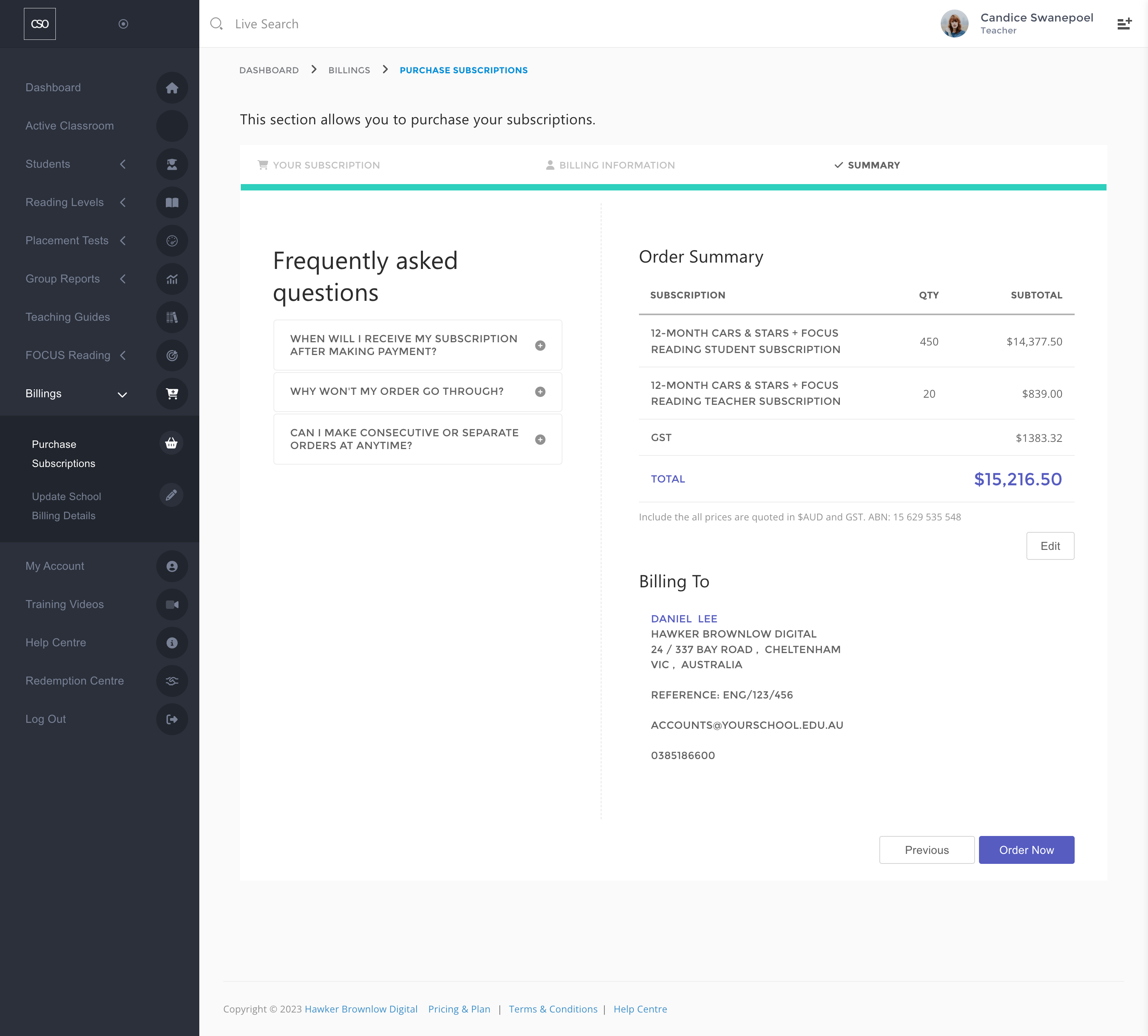The width and height of the screenshot is (1148, 1036).
Task: Click the Log Out exit icon
Action: 172,720
